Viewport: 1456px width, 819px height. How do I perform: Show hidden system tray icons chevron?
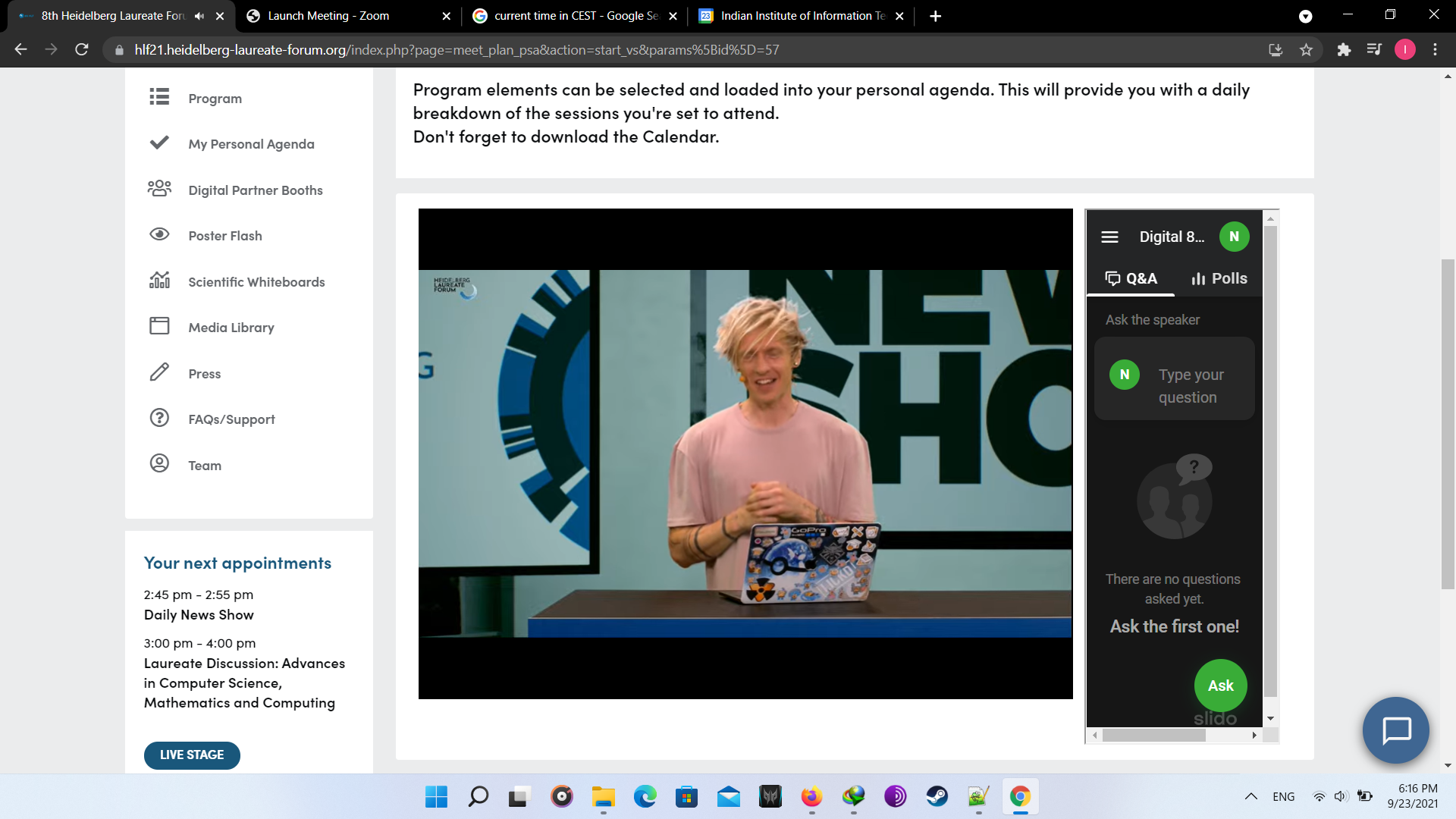[x=1251, y=796]
